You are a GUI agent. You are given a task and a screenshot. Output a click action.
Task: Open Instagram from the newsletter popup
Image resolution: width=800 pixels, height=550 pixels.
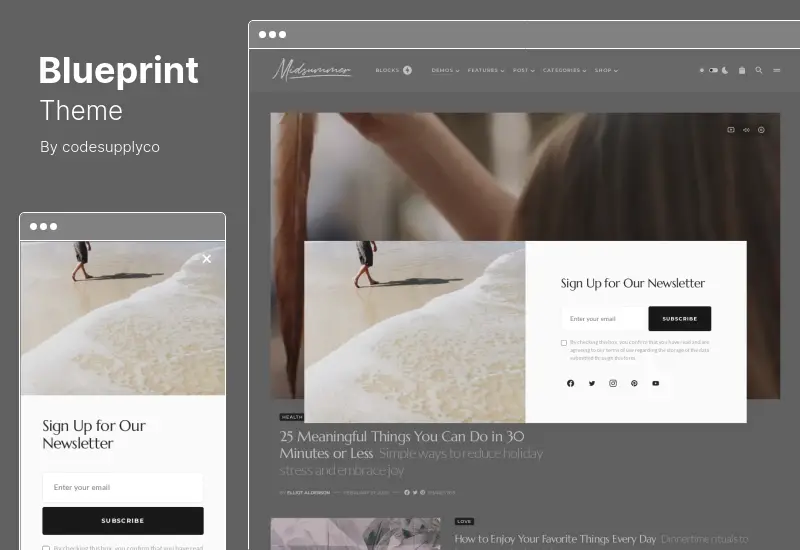point(613,383)
